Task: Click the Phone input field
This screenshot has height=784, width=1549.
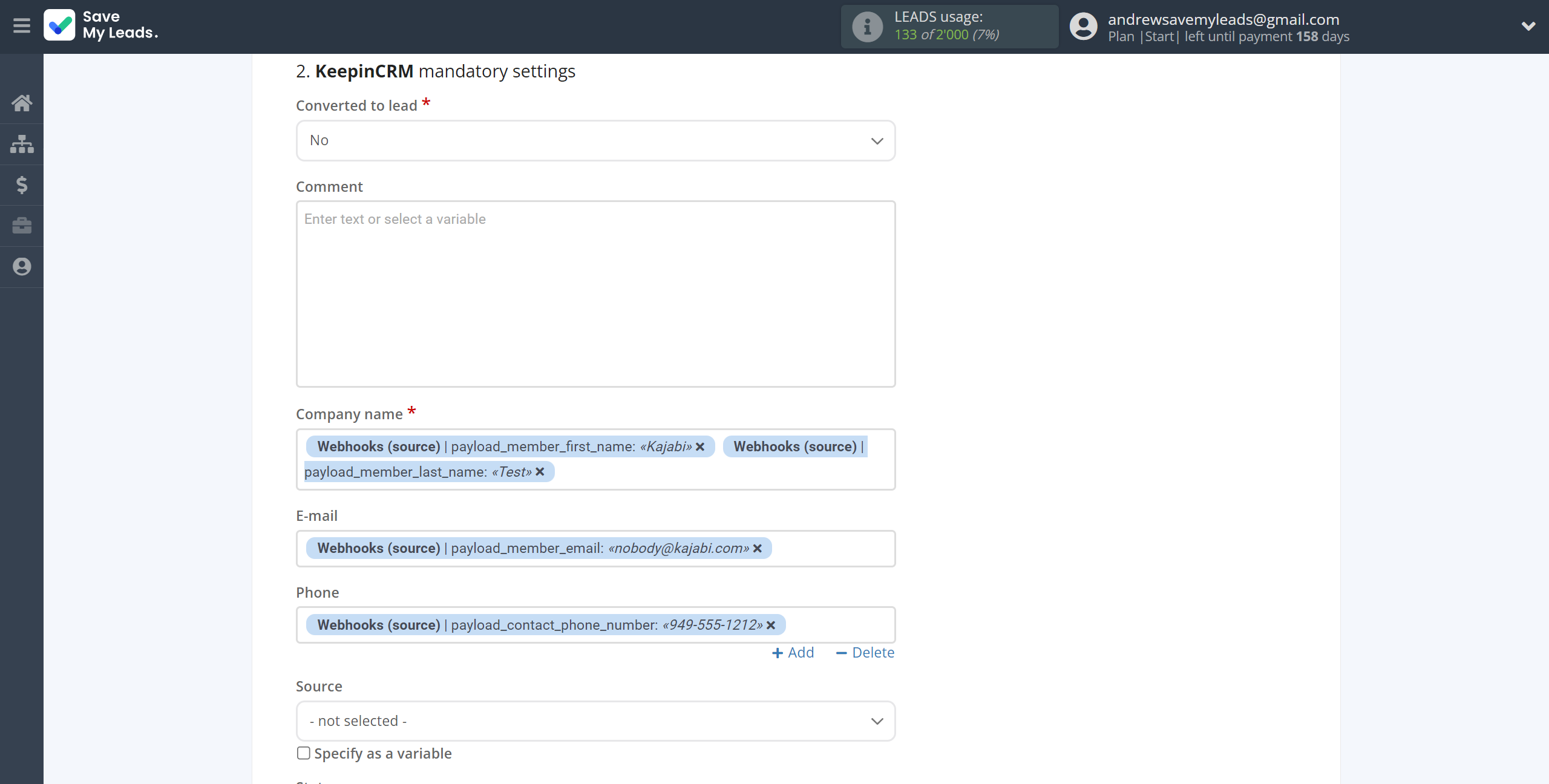Action: click(595, 625)
